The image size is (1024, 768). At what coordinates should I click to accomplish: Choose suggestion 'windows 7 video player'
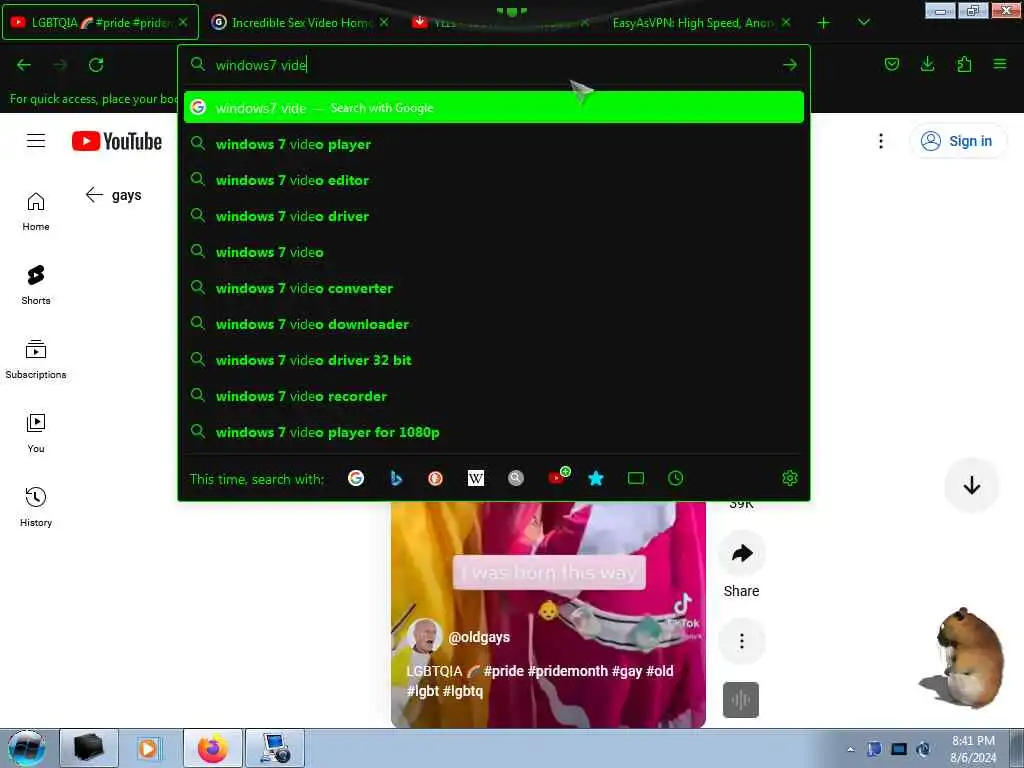[494, 144]
